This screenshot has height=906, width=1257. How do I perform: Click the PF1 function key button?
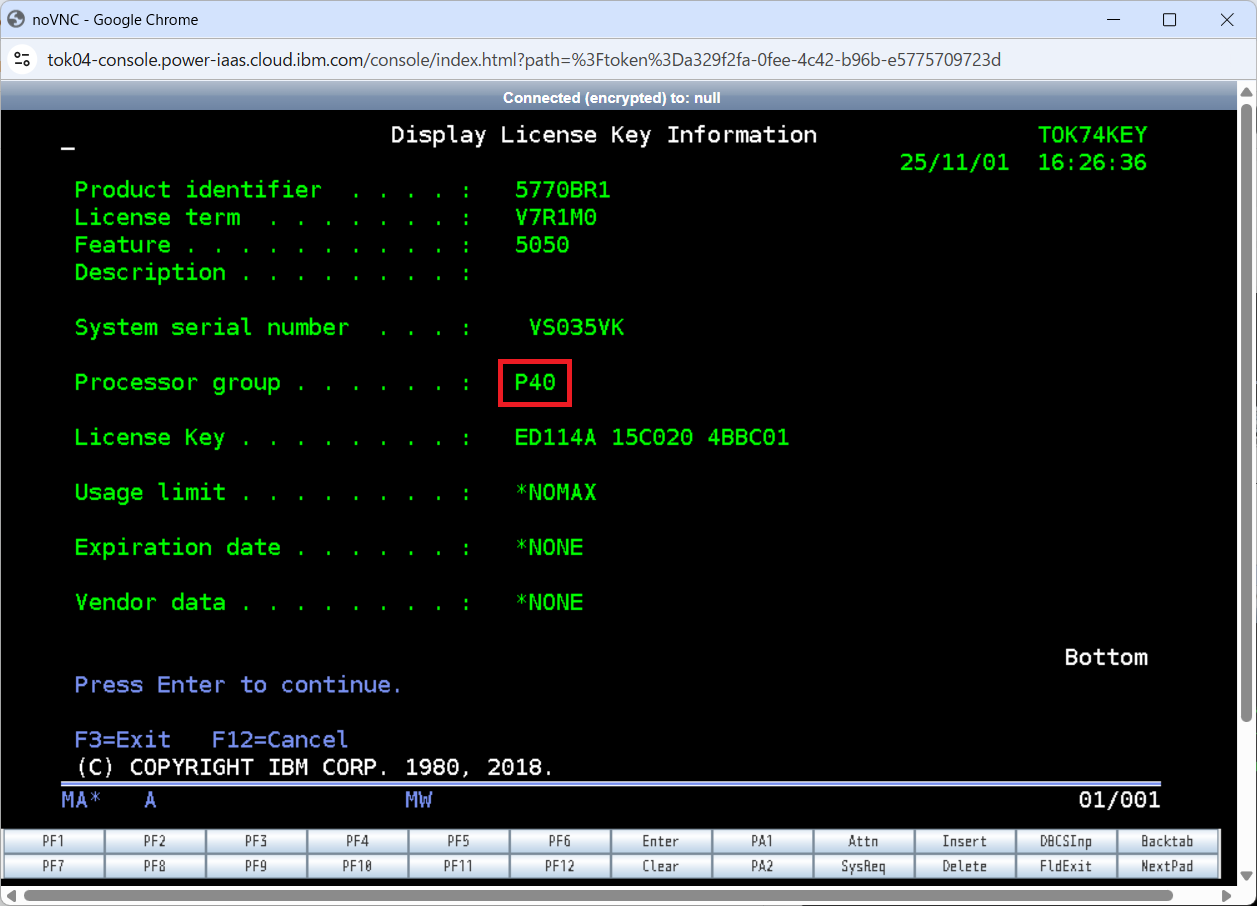point(54,841)
